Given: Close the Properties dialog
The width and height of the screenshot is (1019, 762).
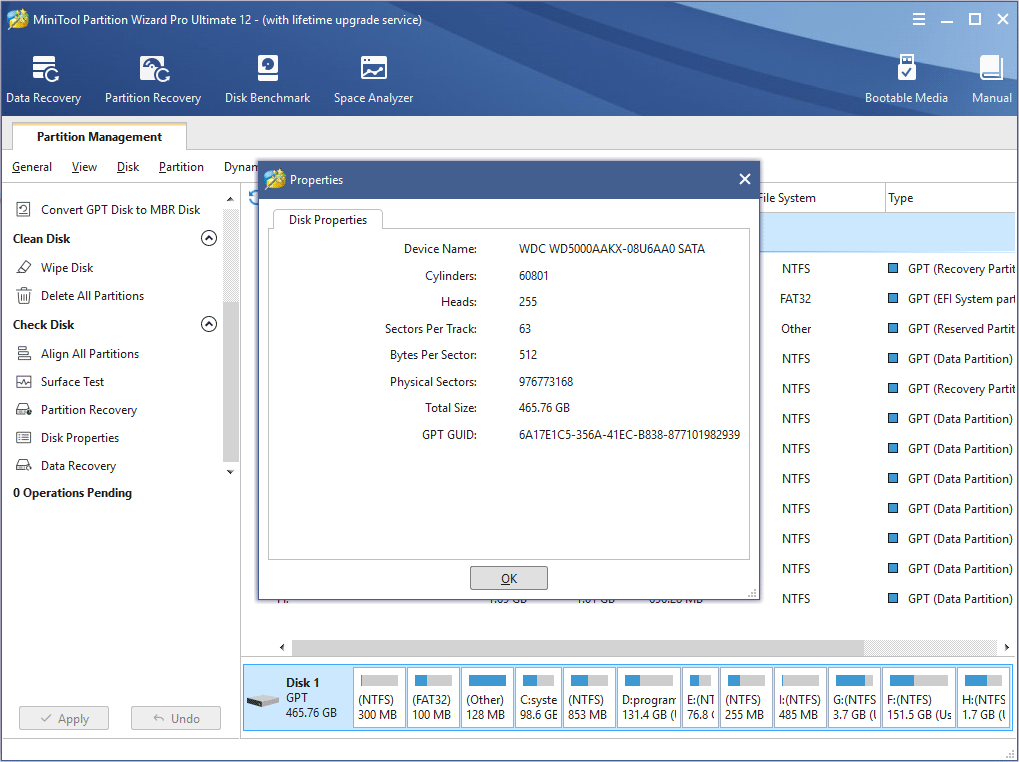Looking at the screenshot, I should [x=745, y=179].
